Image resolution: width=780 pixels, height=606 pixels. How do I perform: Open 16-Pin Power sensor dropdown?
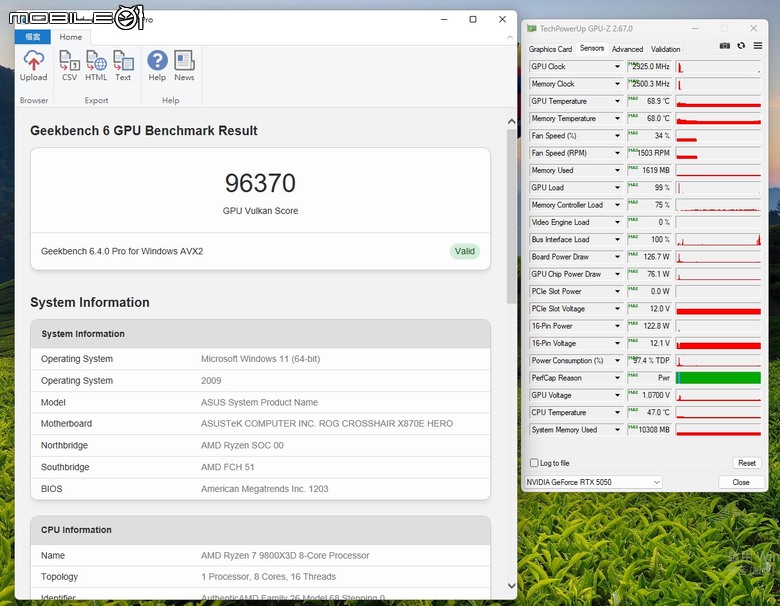coord(617,326)
